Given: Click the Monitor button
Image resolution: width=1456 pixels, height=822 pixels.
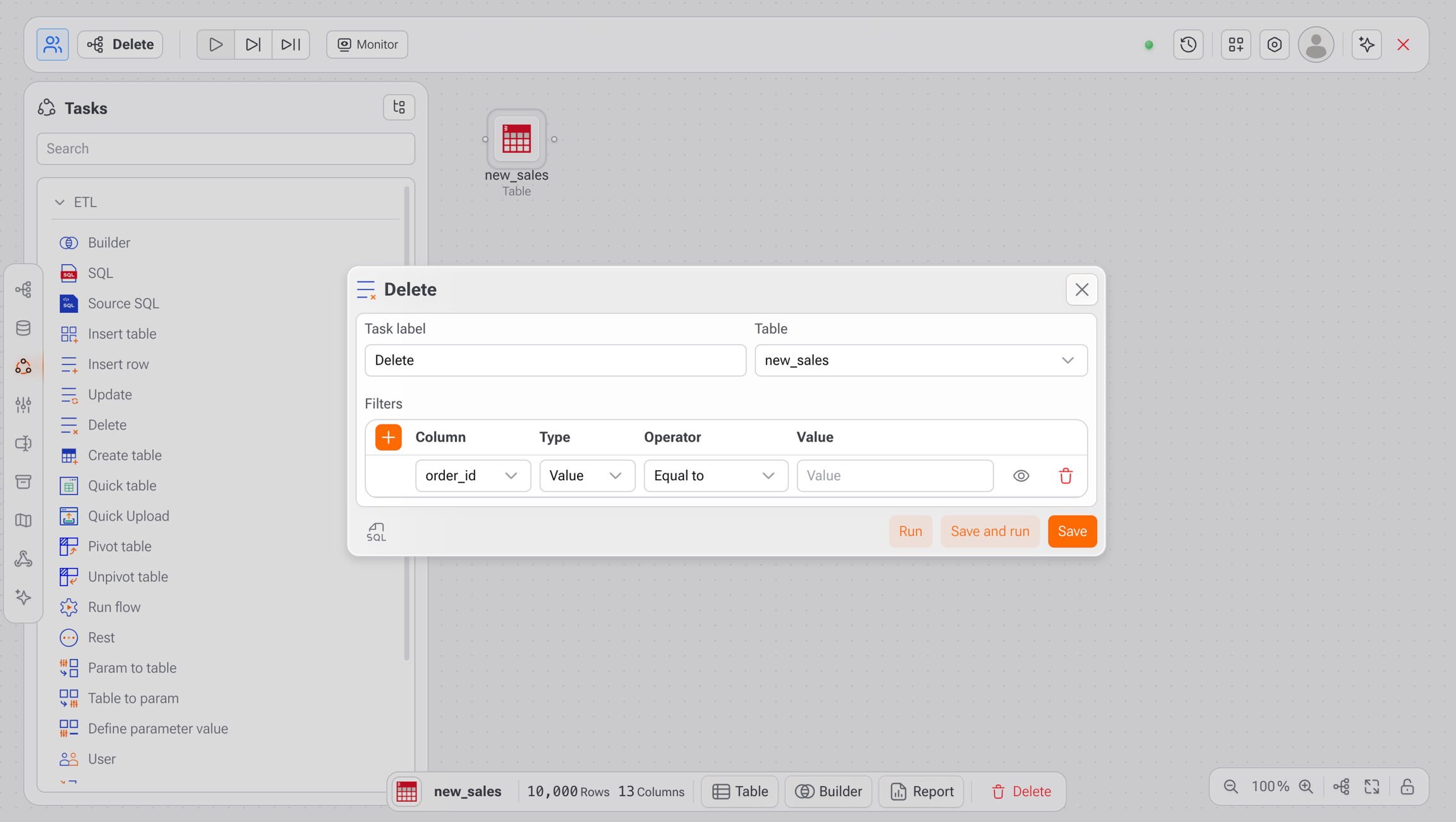Looking at the screenshot, I should click(367, 44).
